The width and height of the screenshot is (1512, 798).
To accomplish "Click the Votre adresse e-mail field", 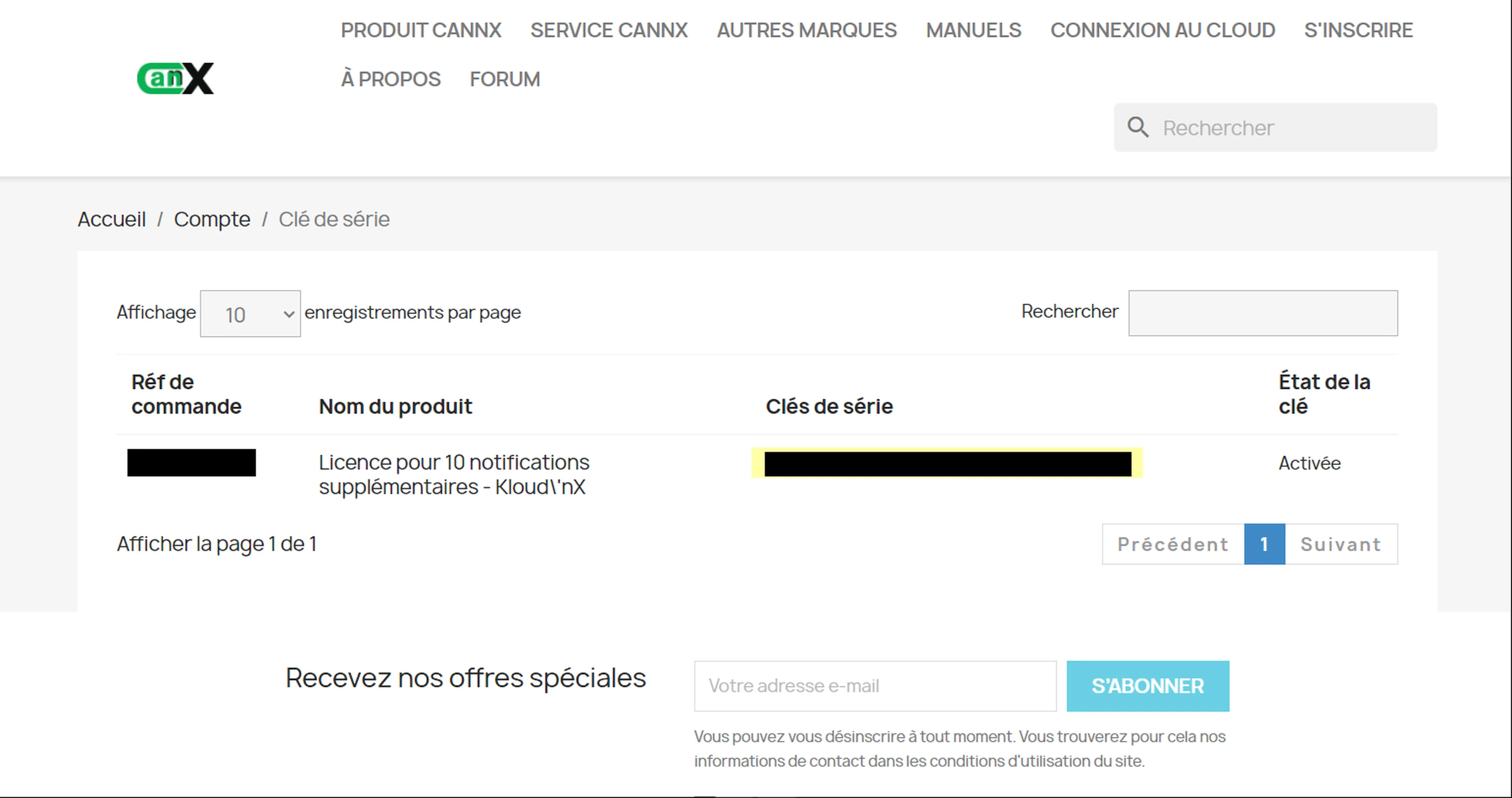I will click(x=875, y=686).
